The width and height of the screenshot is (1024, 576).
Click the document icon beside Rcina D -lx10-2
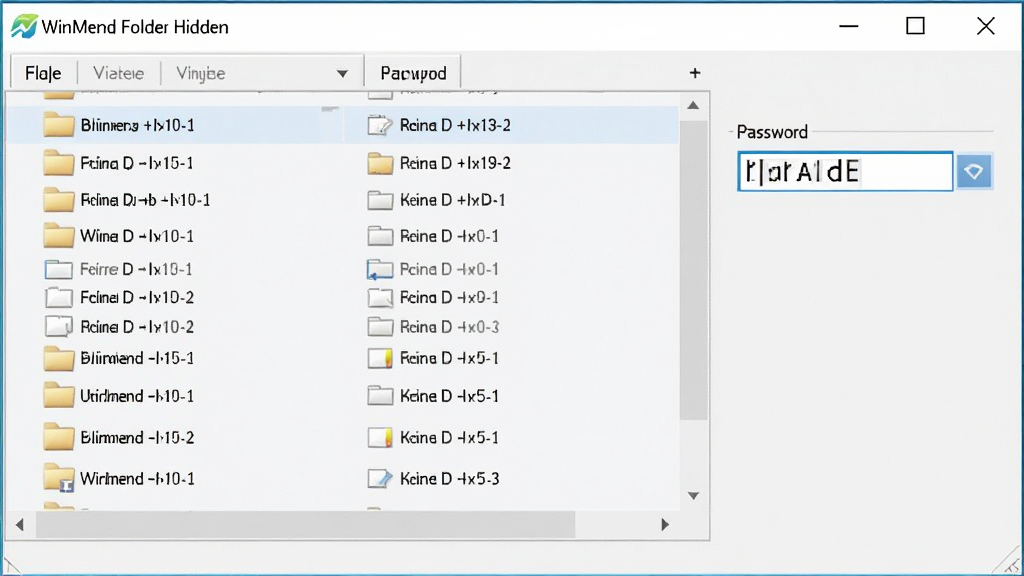pyautogui.click(x=59, y=327)
